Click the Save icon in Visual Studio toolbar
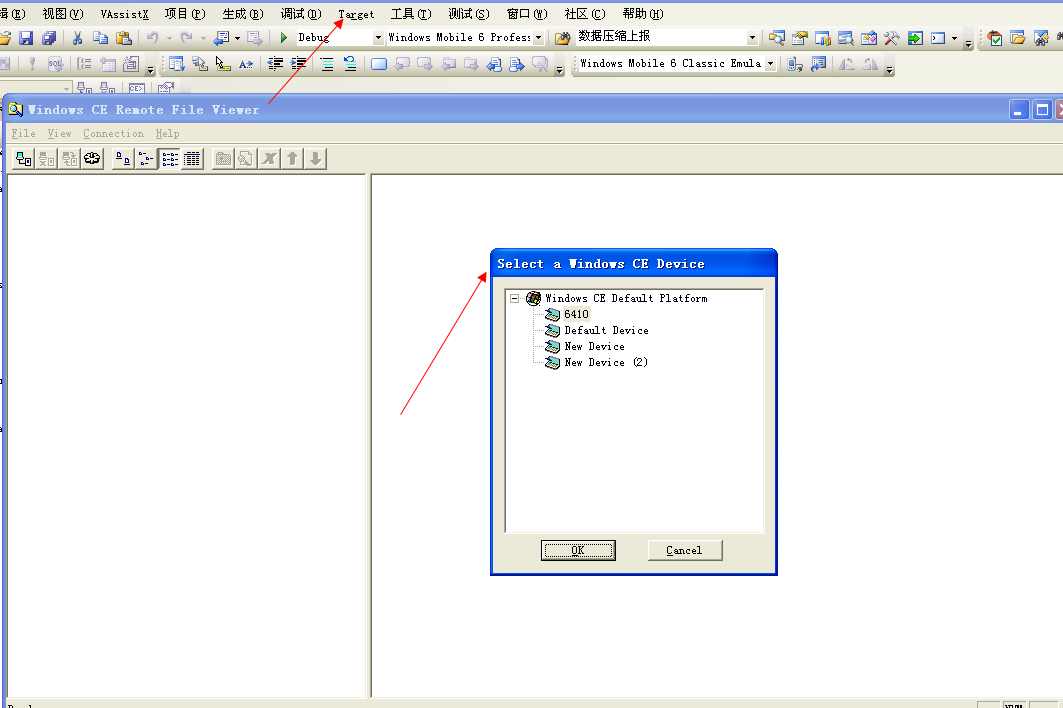The width and height of the screenshot is (1063, 708). pyautogui.click(x=26, y=38)
